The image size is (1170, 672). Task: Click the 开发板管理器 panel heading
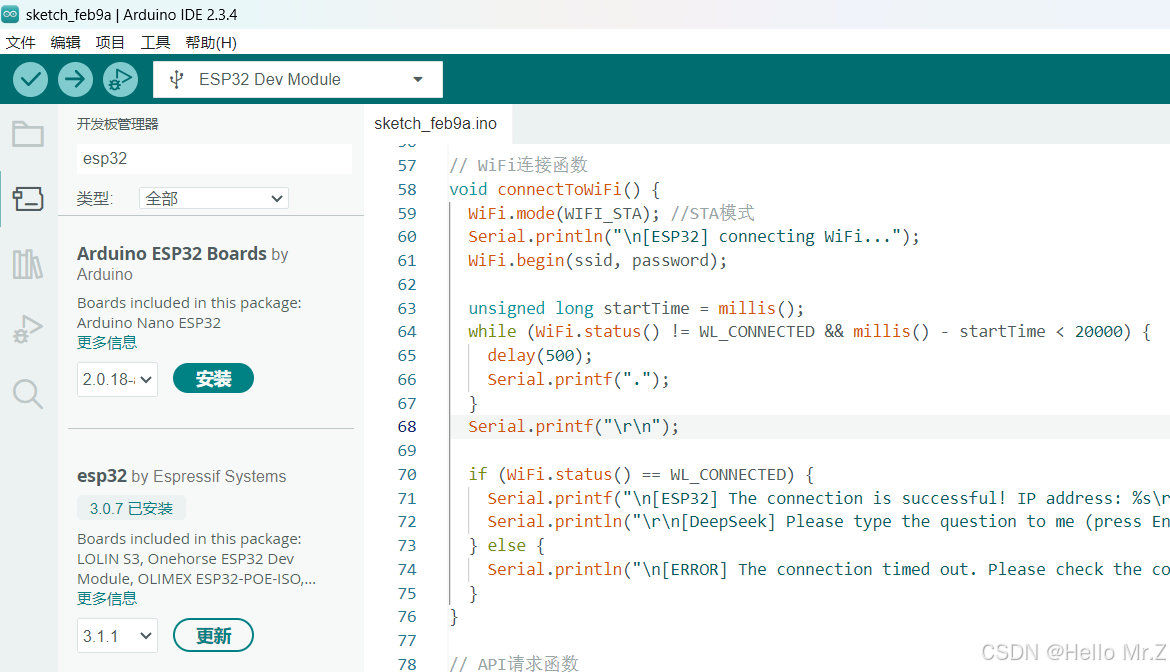118,124
